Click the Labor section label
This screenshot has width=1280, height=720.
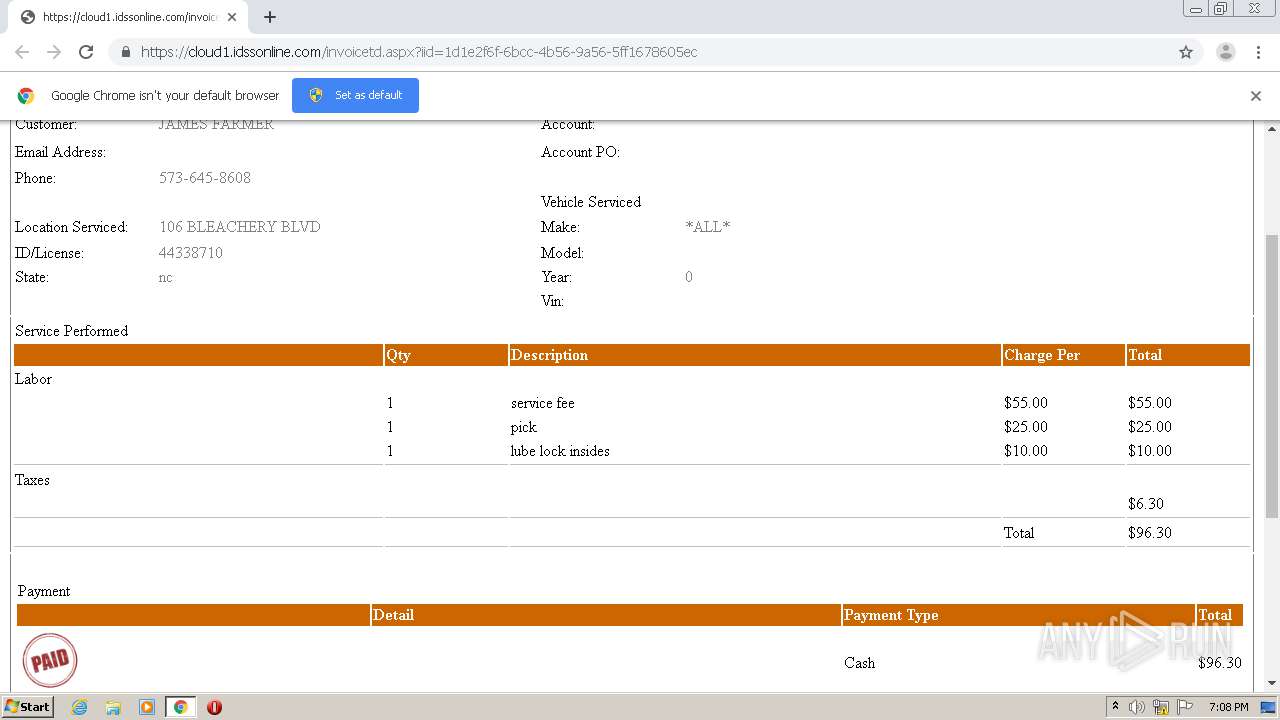[x=33, y=379]
